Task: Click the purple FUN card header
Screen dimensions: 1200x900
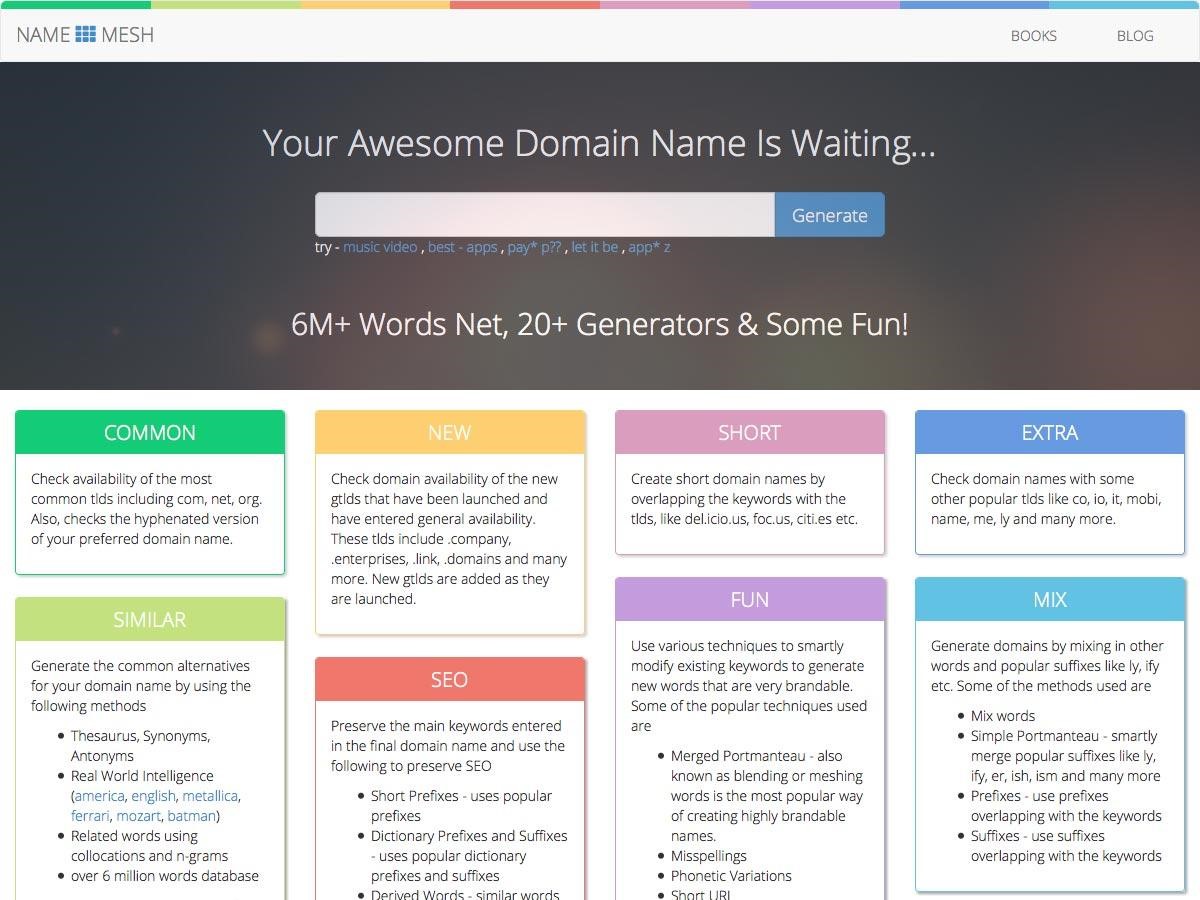Action: coord(750,600)
